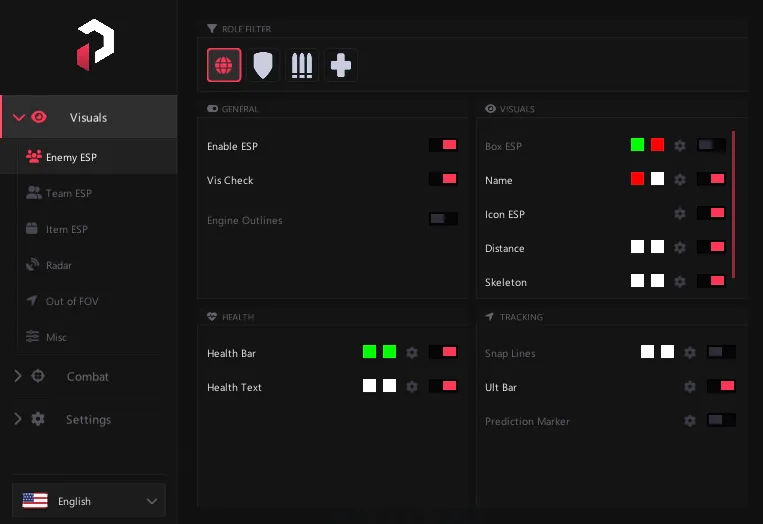Open Icon ESP gear settings
Viewport: 763px width, 524px height.
pyautogui.click(x=680, y=214)
